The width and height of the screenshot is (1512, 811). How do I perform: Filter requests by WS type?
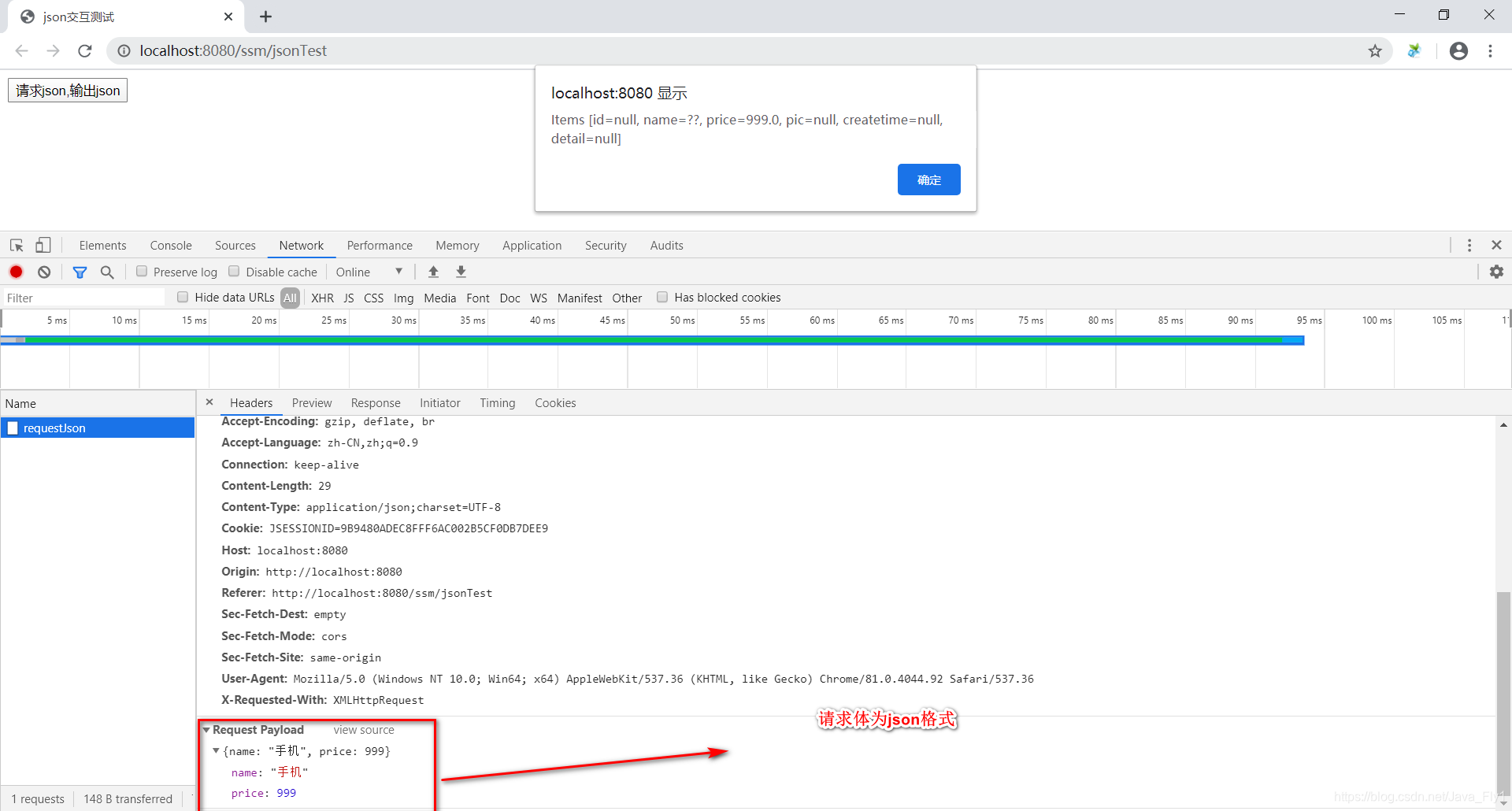coord(539,298)
